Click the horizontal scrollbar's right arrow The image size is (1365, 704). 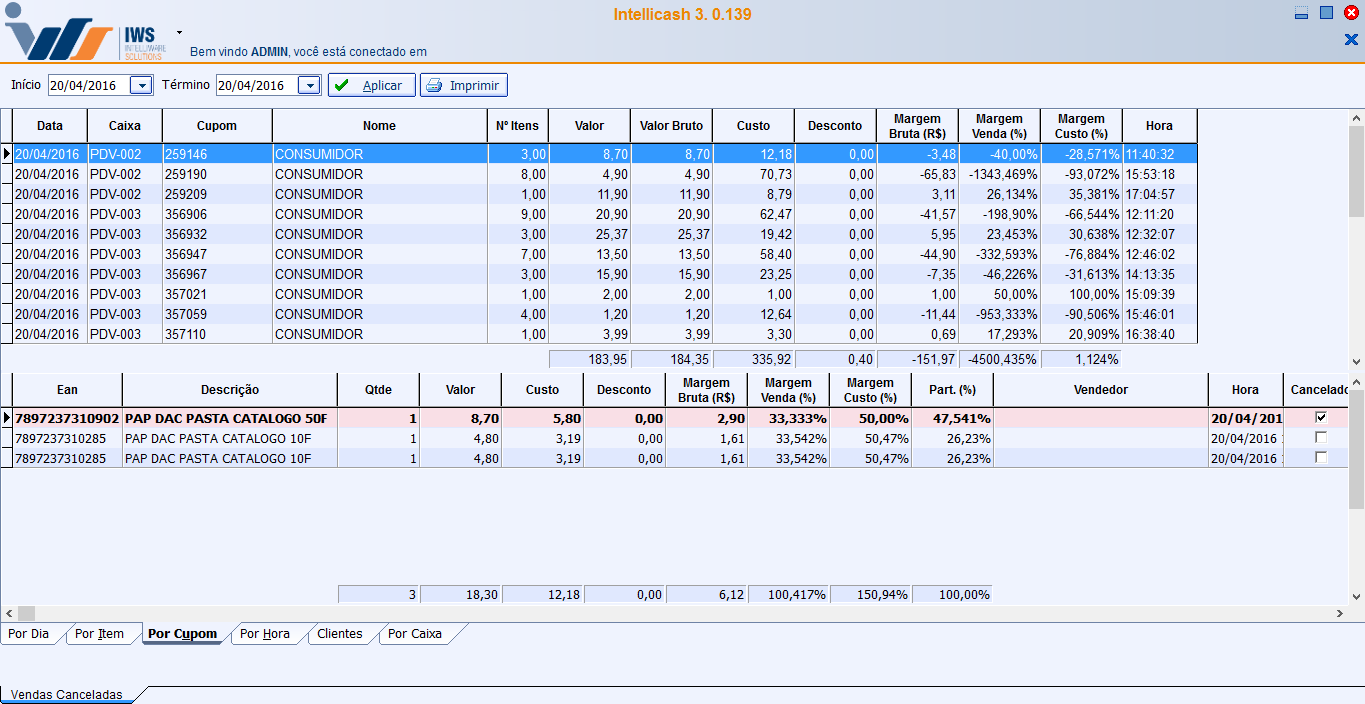(x=1341, y=613)
